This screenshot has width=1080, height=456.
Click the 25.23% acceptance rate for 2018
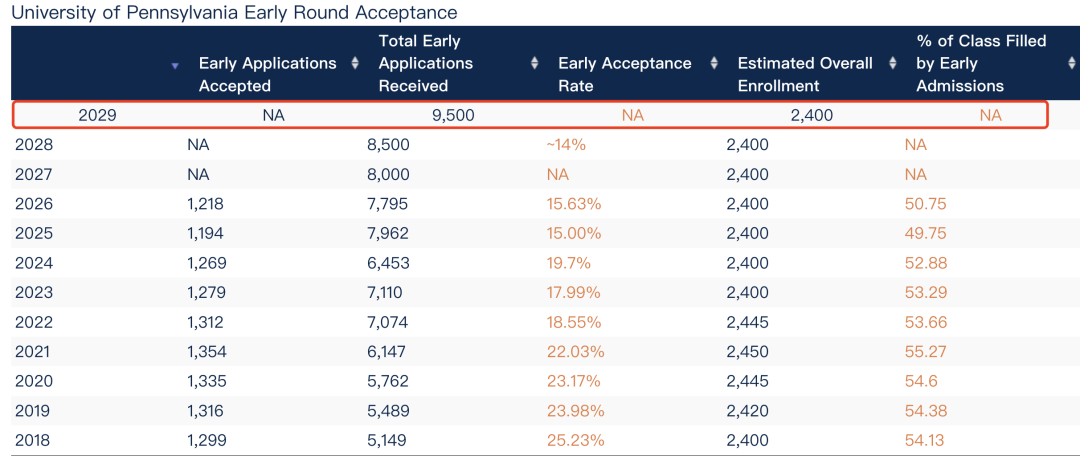click(573, 441)
